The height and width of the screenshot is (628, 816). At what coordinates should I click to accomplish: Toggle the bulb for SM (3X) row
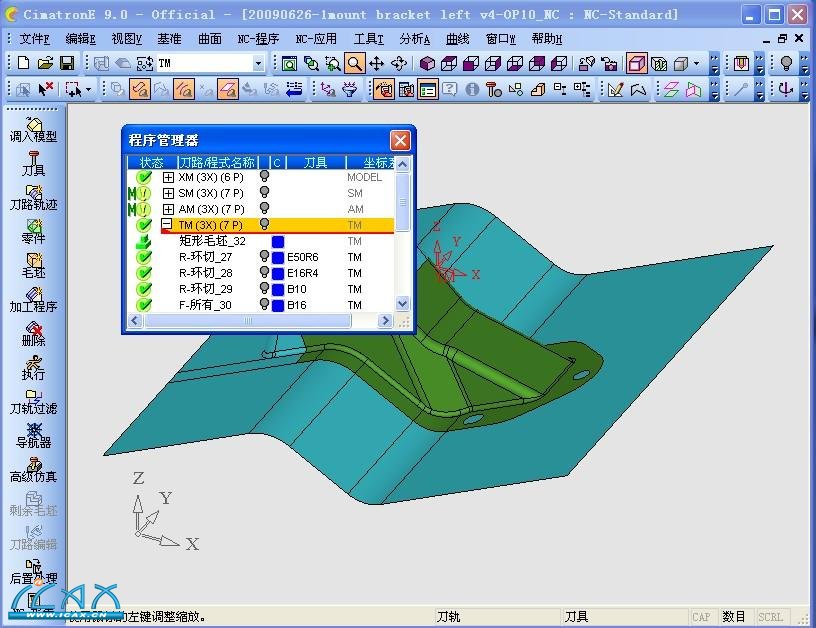click(264, 193)
